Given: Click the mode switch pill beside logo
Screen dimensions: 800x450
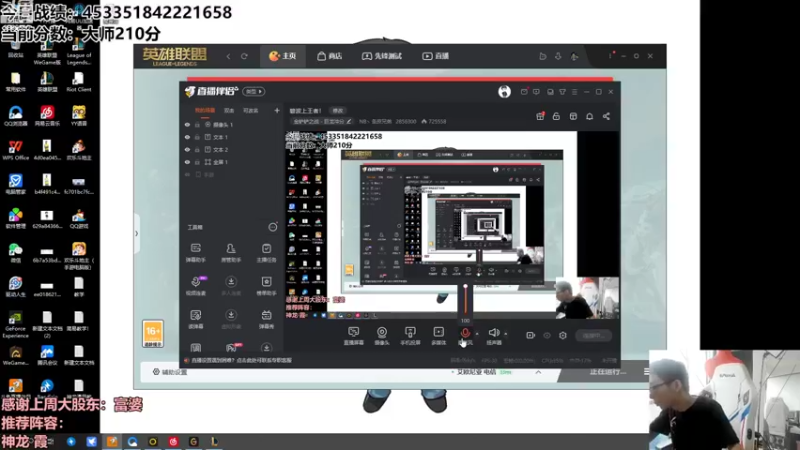Looking at the screenshot, I should 254,91.
